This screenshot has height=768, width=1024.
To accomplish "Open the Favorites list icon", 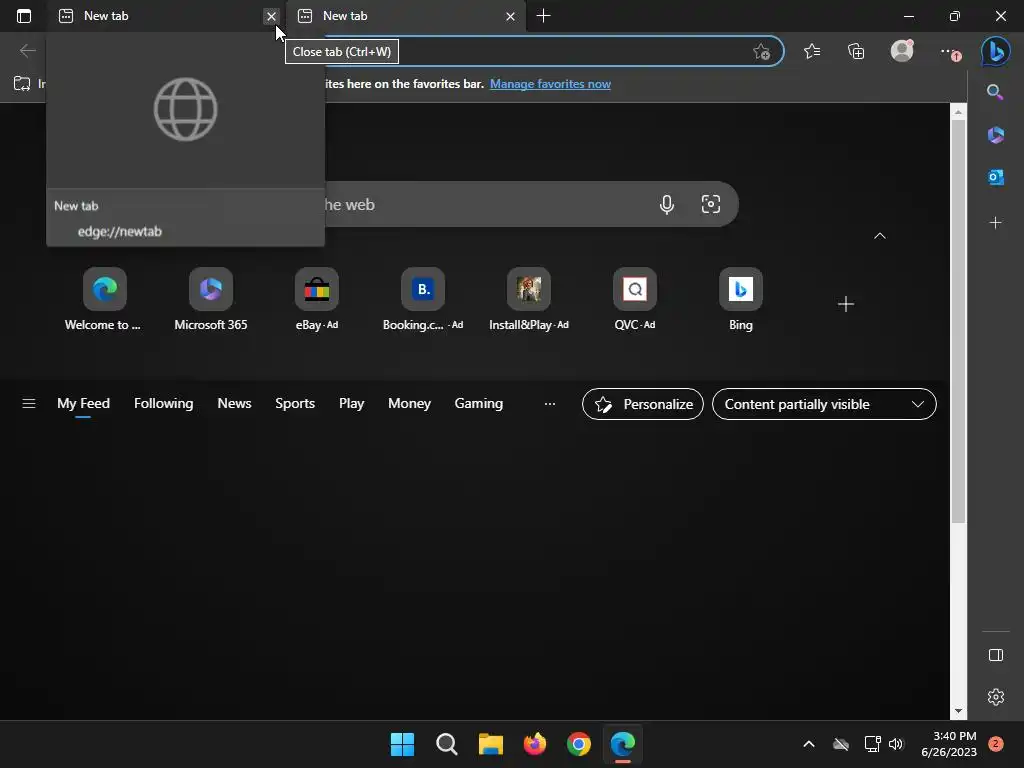I will (812, 51).
